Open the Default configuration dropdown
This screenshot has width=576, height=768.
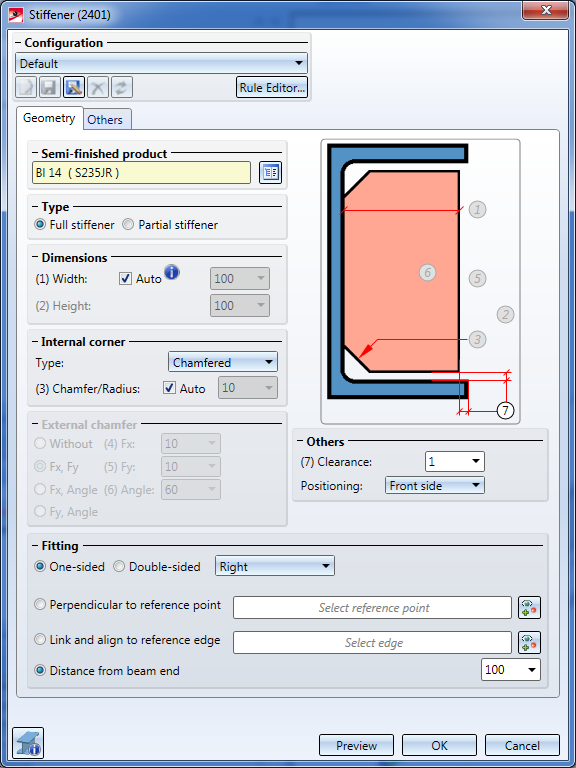[x=162, y=64]
